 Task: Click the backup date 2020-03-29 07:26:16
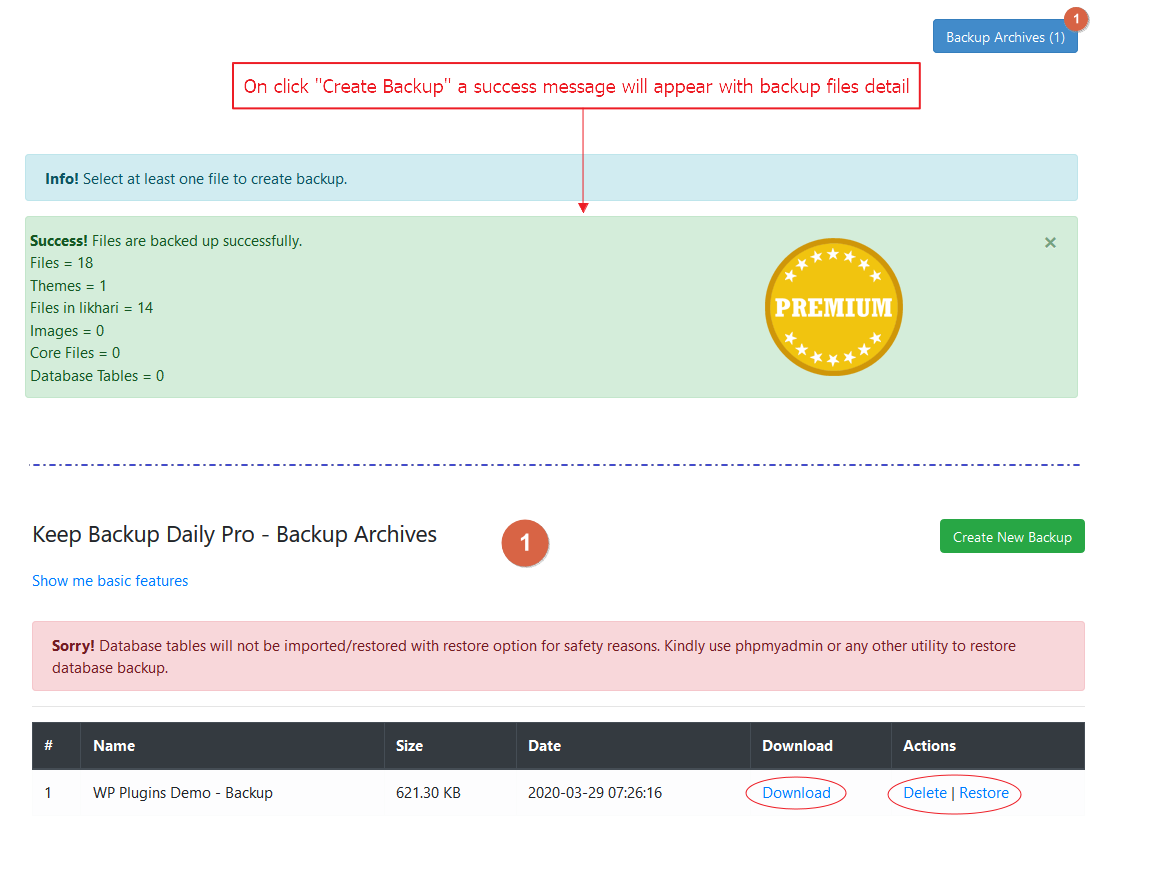[595, 793]
